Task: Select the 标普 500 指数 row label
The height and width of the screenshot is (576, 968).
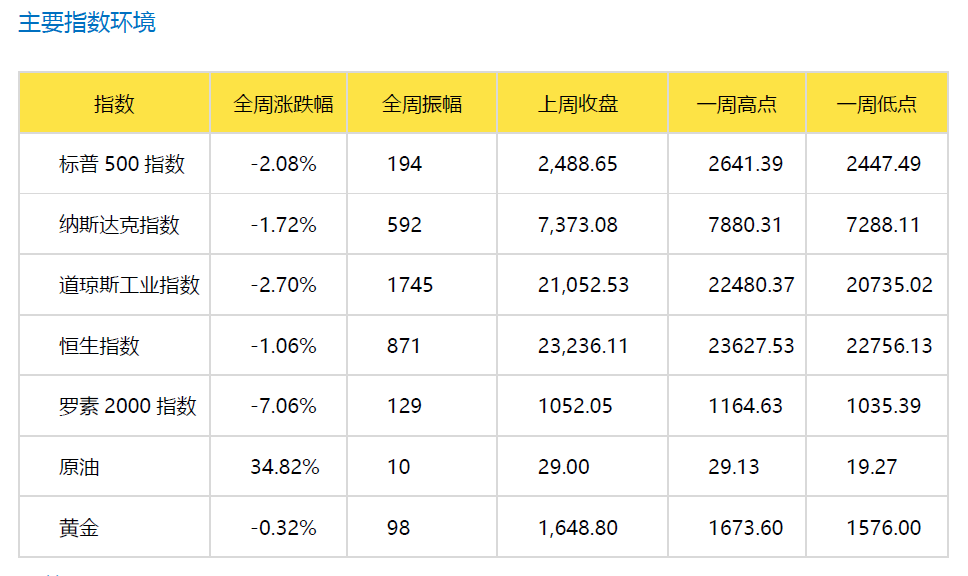Action: pos(122,164)
